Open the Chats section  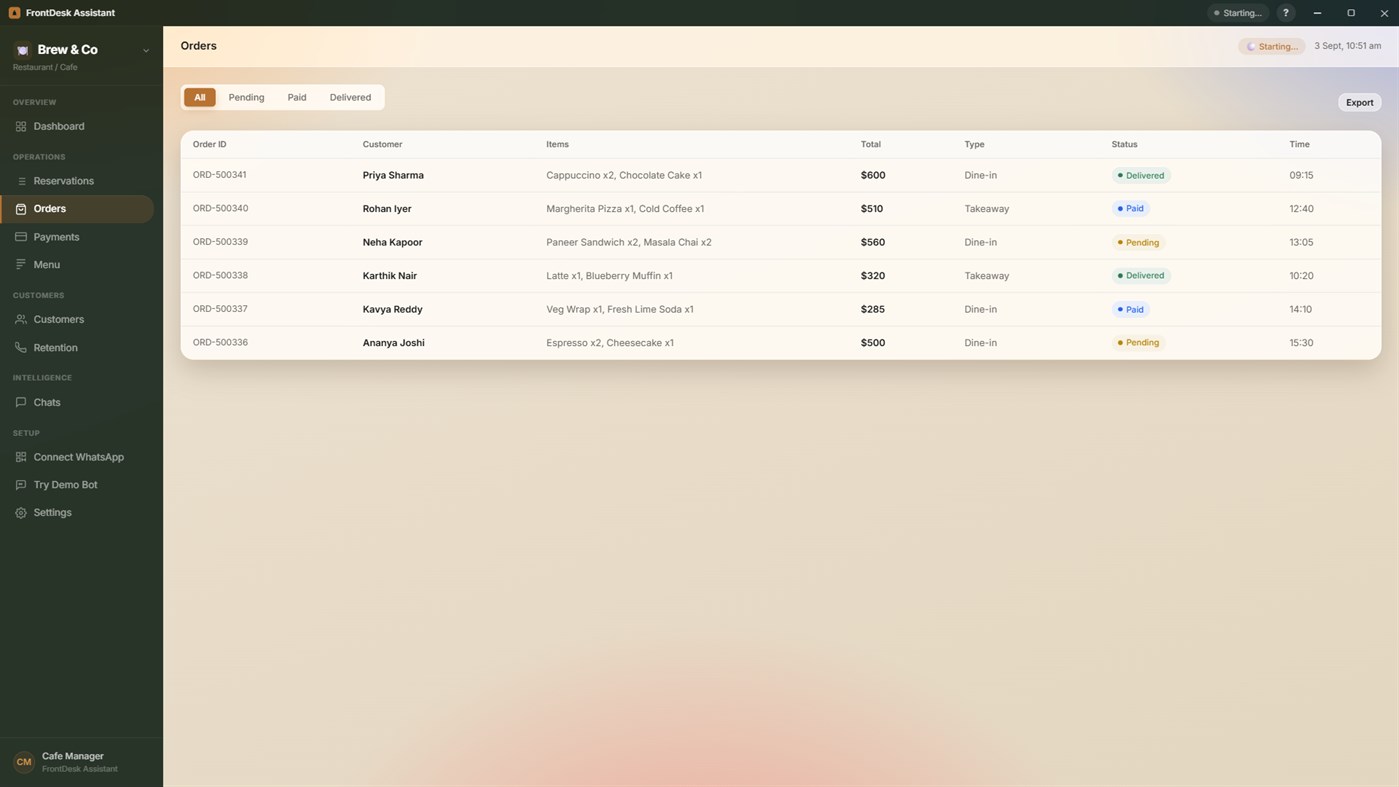pos(77,403)
